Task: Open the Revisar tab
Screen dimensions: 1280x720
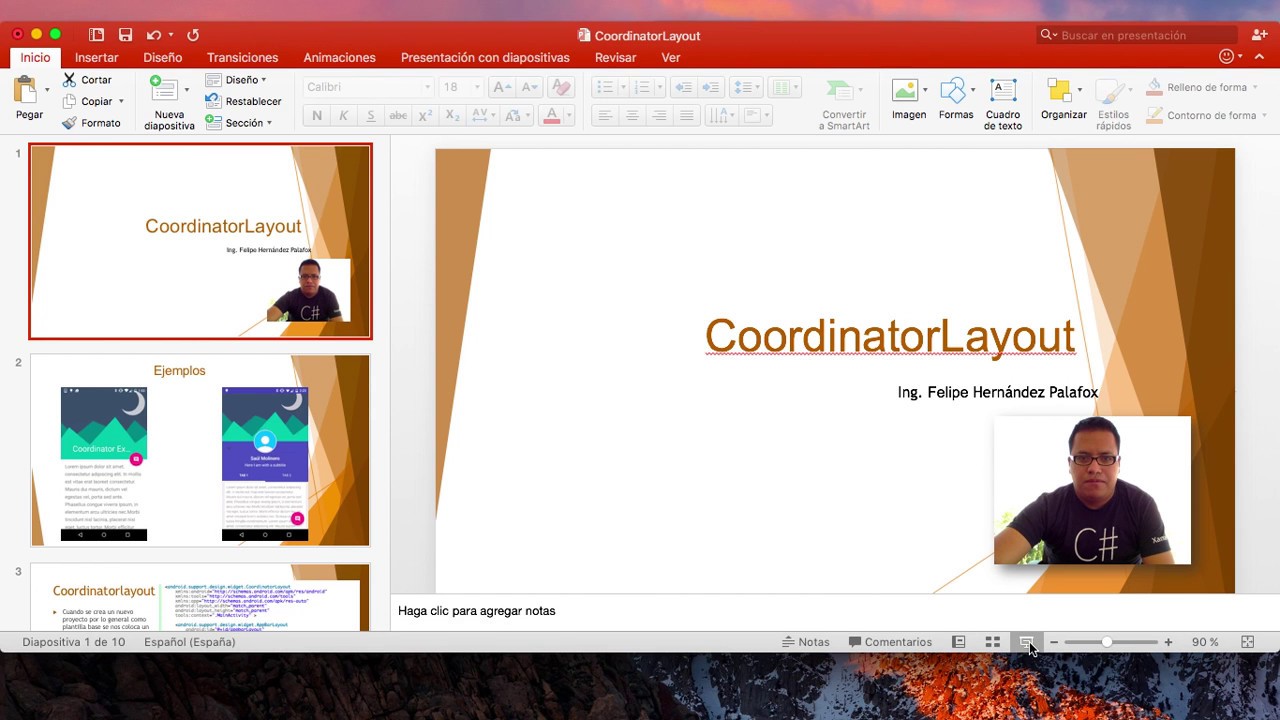Action: [615, 58]
